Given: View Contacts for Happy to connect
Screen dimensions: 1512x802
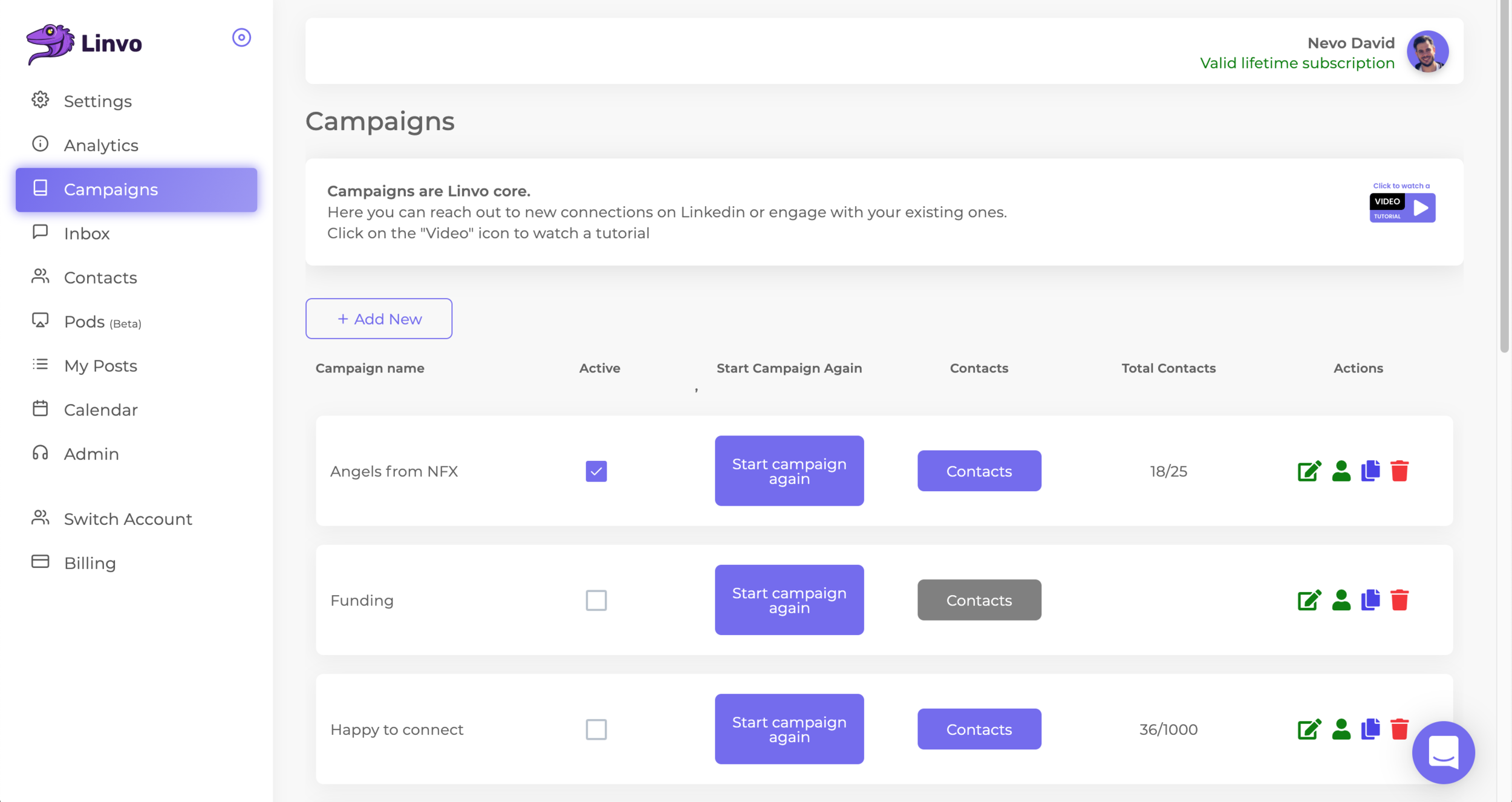Looking at the screenshot, I should click(x=979, y=729).
